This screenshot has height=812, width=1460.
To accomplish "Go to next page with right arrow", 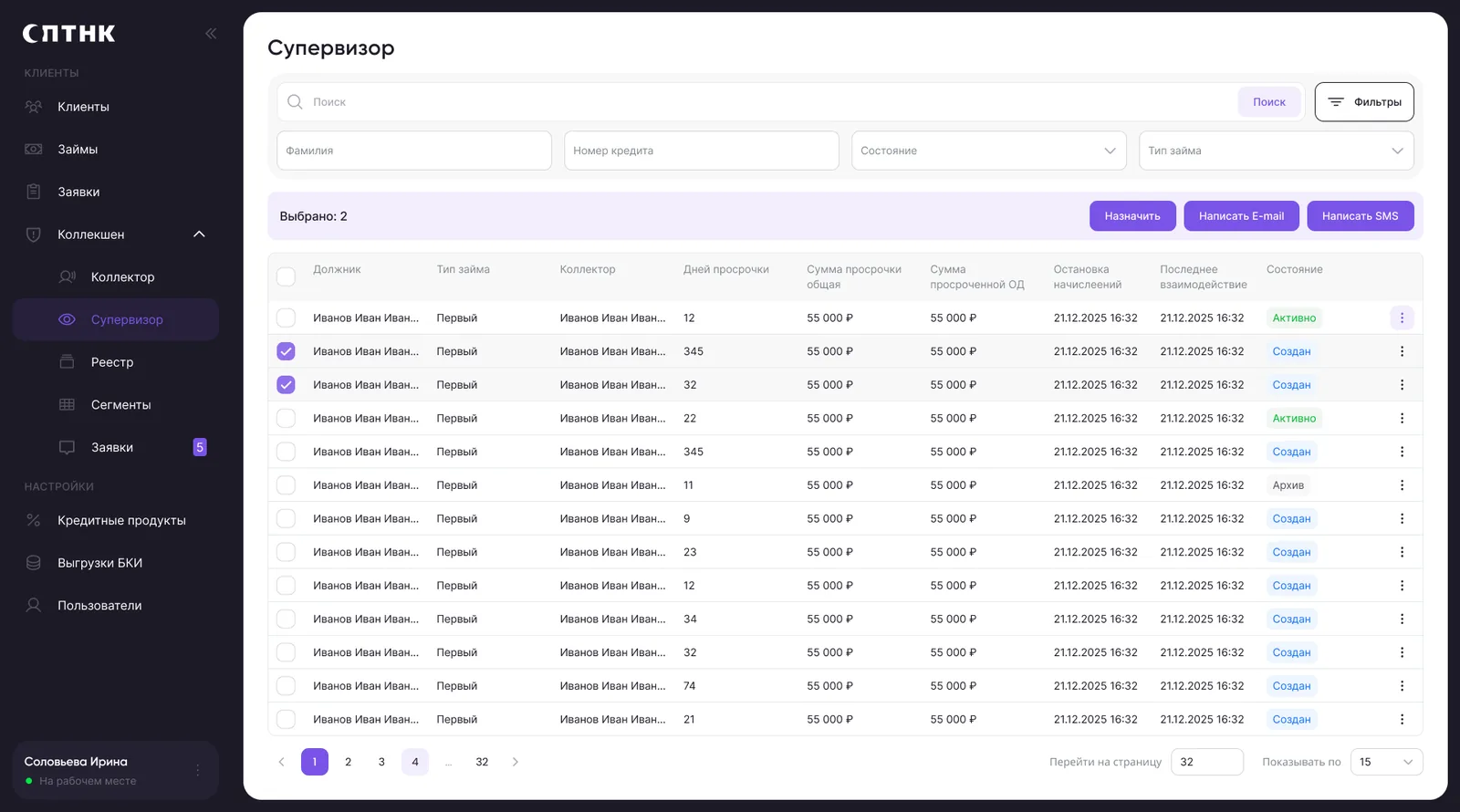I will point(516,762).
